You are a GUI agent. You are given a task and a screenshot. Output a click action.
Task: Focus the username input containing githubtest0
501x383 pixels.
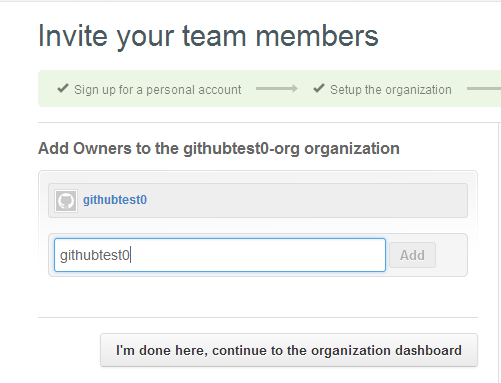click(x=220, y=255)
